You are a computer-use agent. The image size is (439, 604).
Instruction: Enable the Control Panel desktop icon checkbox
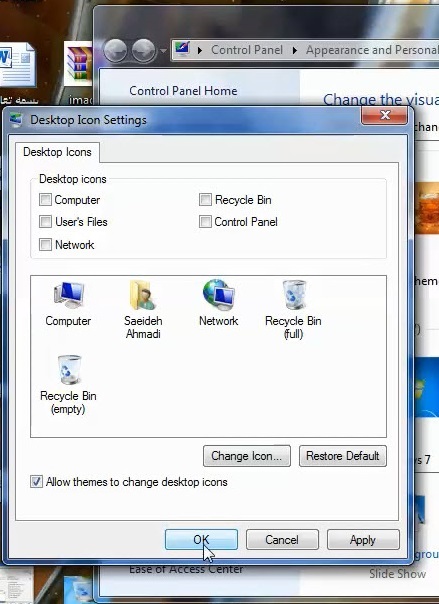(205, 221)
